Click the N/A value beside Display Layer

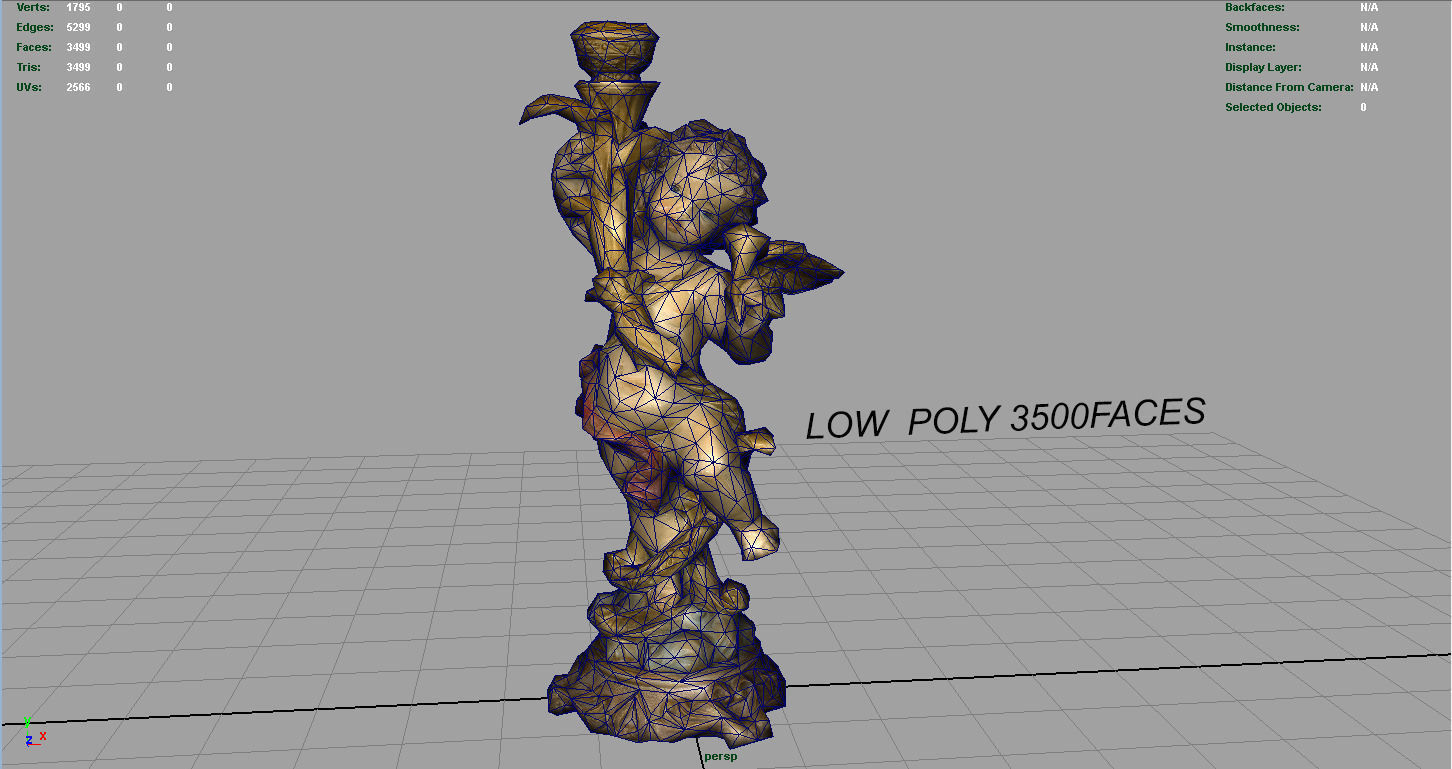[1369, 67]
